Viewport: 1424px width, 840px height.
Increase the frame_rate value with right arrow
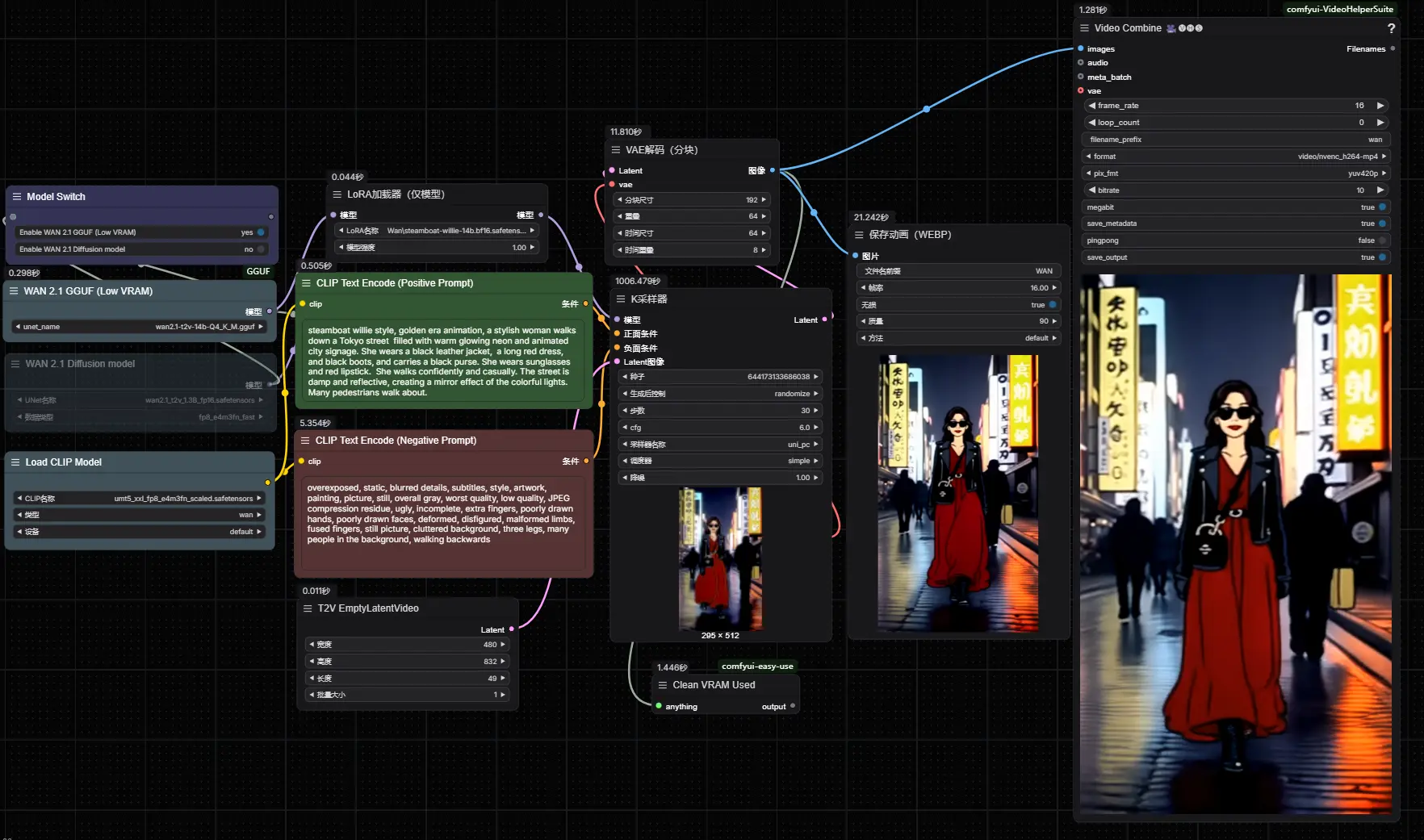(x=1380, y=106)
